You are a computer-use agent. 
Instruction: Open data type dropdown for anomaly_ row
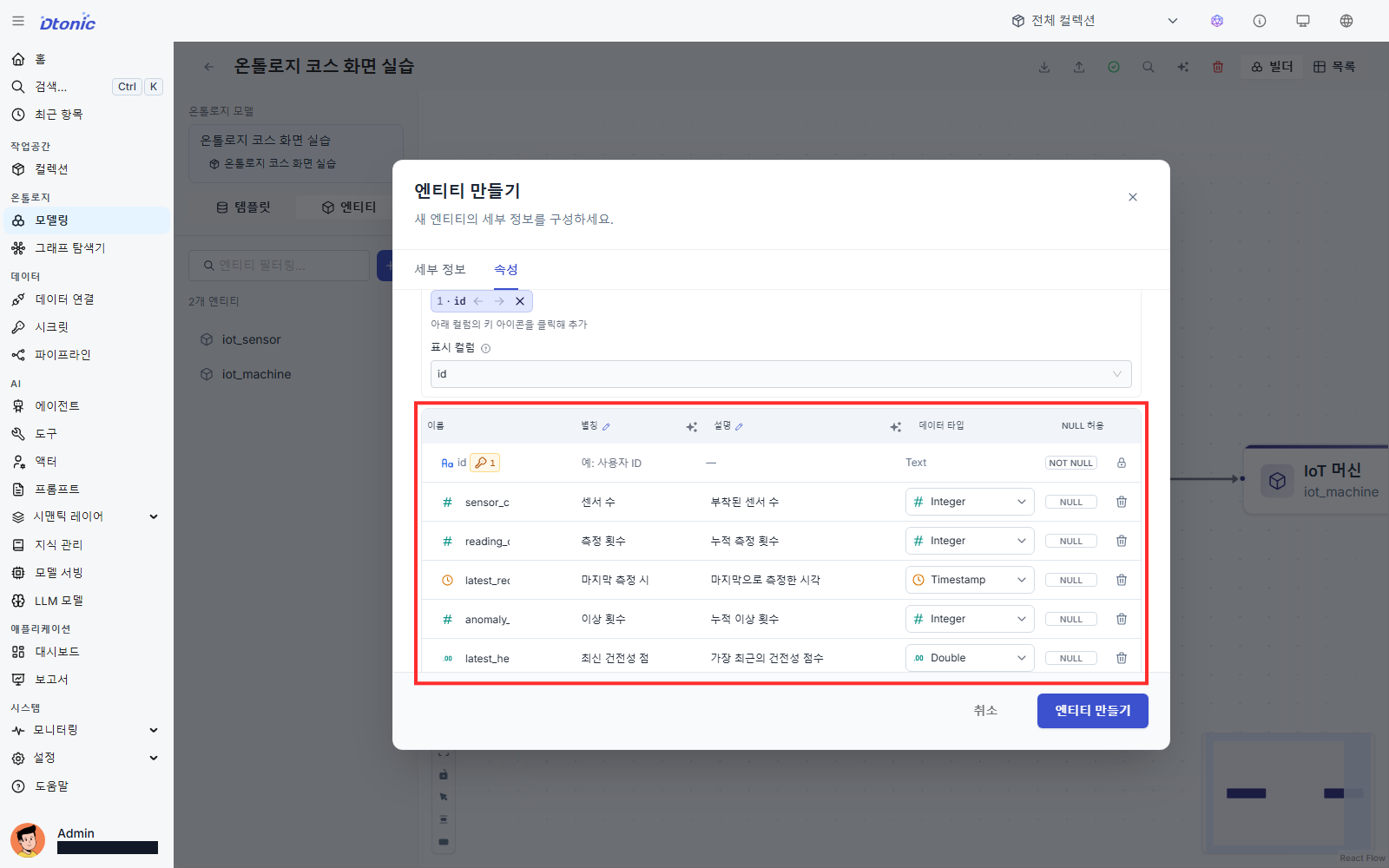click(970, 619)
